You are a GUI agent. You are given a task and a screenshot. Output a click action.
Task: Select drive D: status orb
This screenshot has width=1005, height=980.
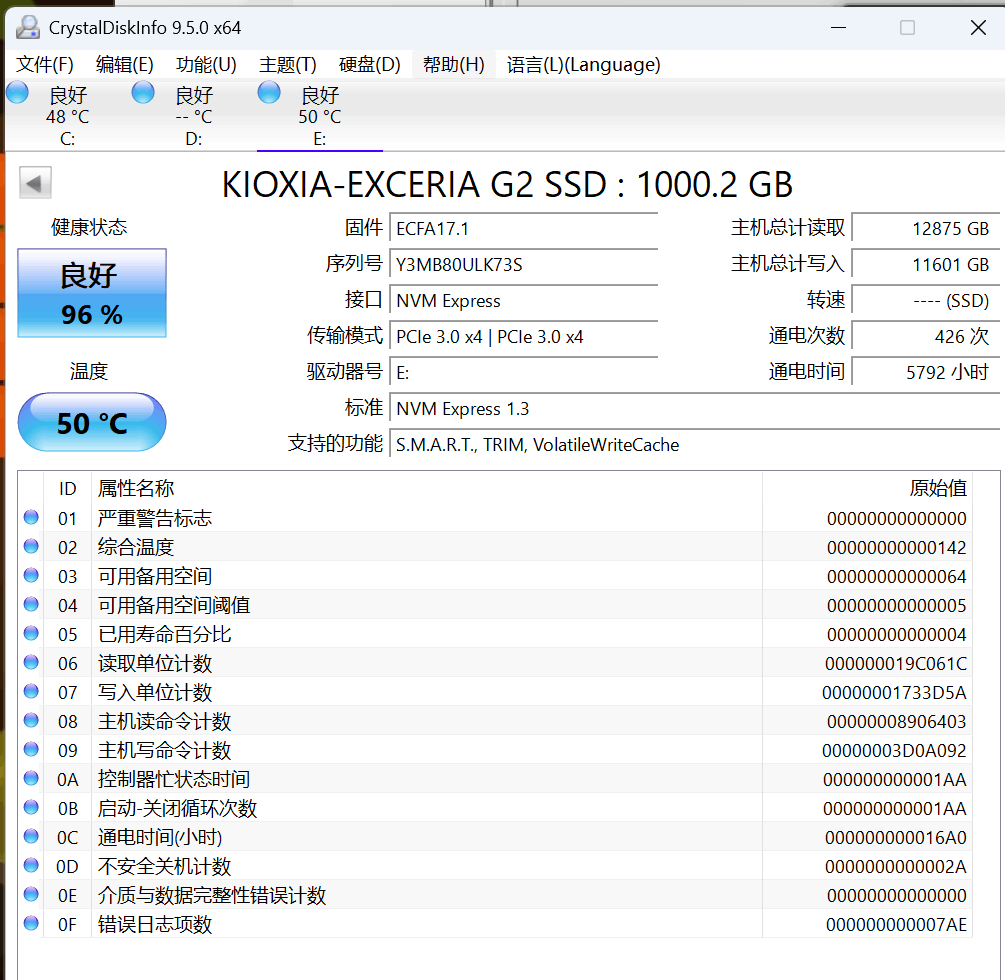[x=143, y=92]
